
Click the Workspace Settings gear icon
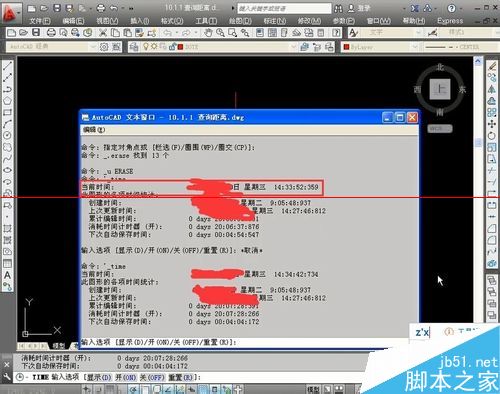point(104,47)
